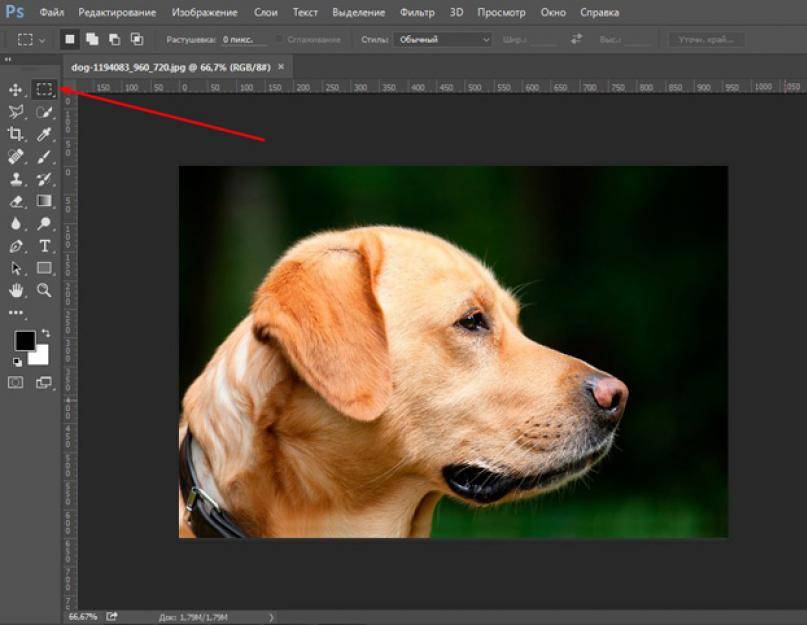Image resolution: width=807 pixels, height=625 pixels.
Task: Select the Dodge tool
Action: pyautogui.click(x=44, y=223)
